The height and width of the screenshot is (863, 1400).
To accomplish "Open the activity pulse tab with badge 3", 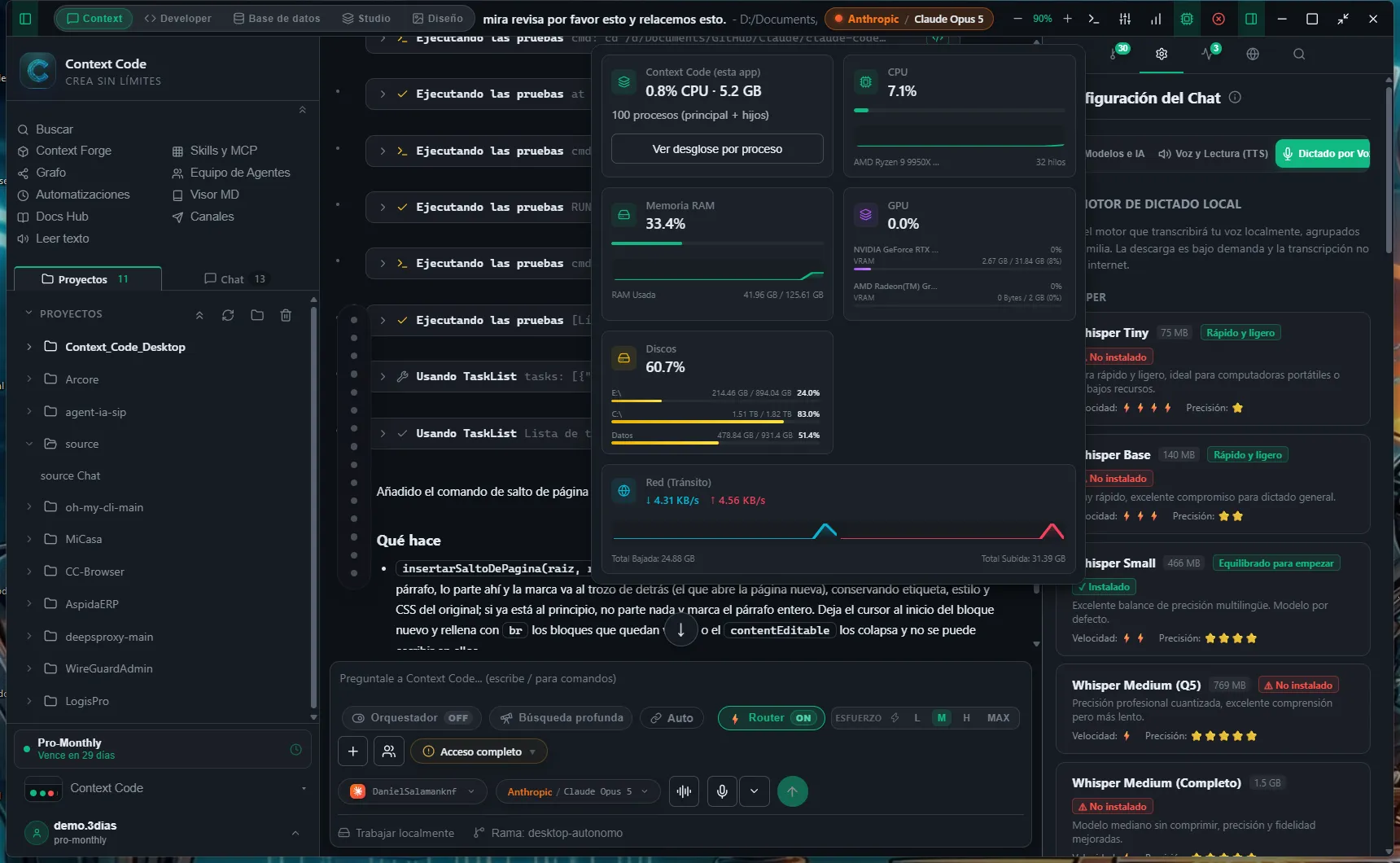I will pyautogui.click(x=1210, y=53).
